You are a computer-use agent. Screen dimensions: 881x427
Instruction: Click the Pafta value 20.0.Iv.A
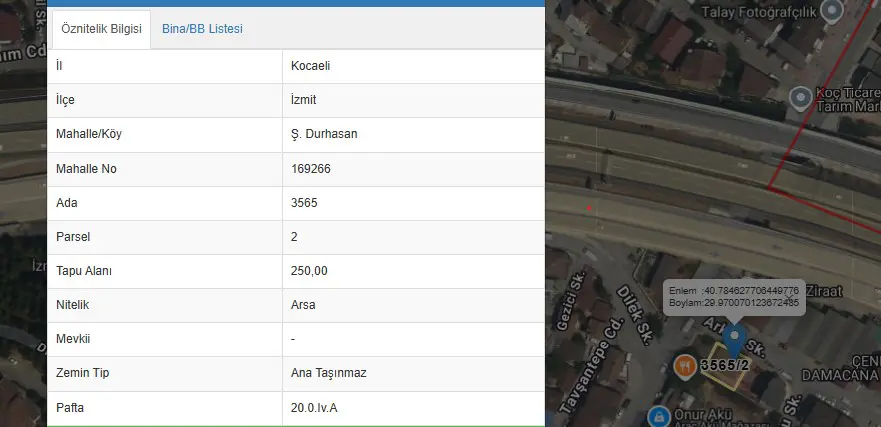(x=314, y=408)
